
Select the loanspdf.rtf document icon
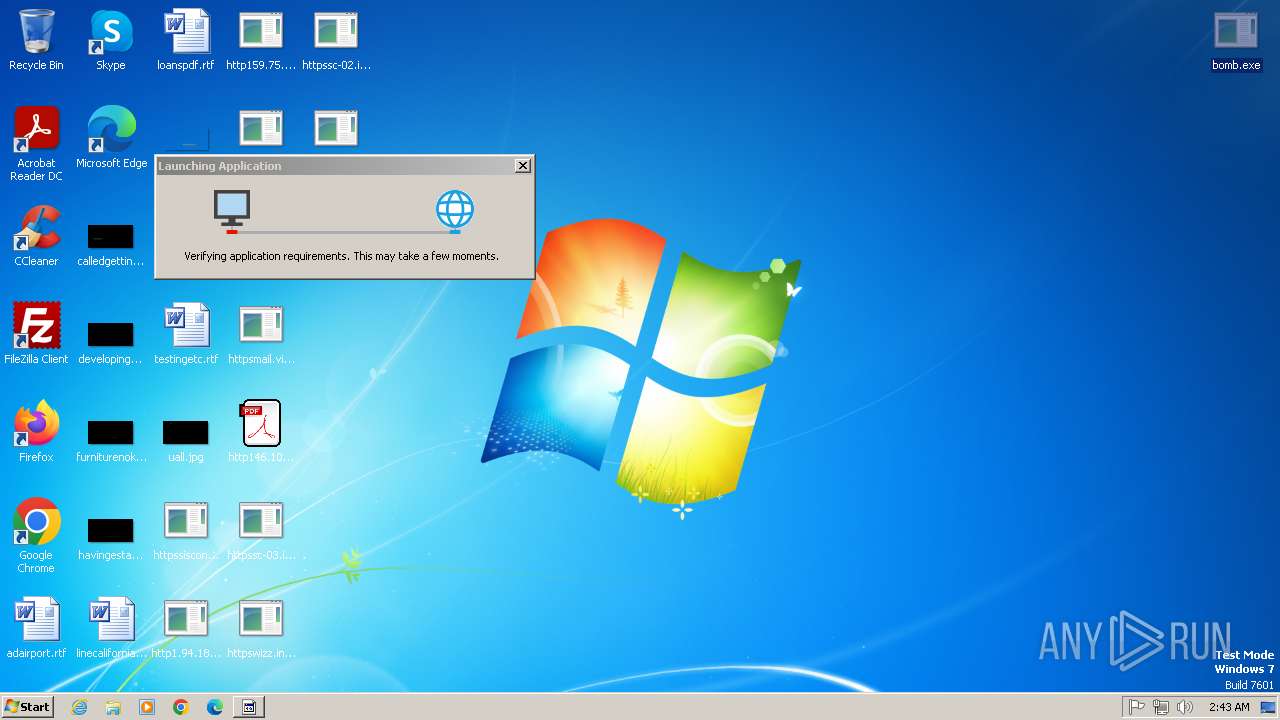tap(186, 40)
